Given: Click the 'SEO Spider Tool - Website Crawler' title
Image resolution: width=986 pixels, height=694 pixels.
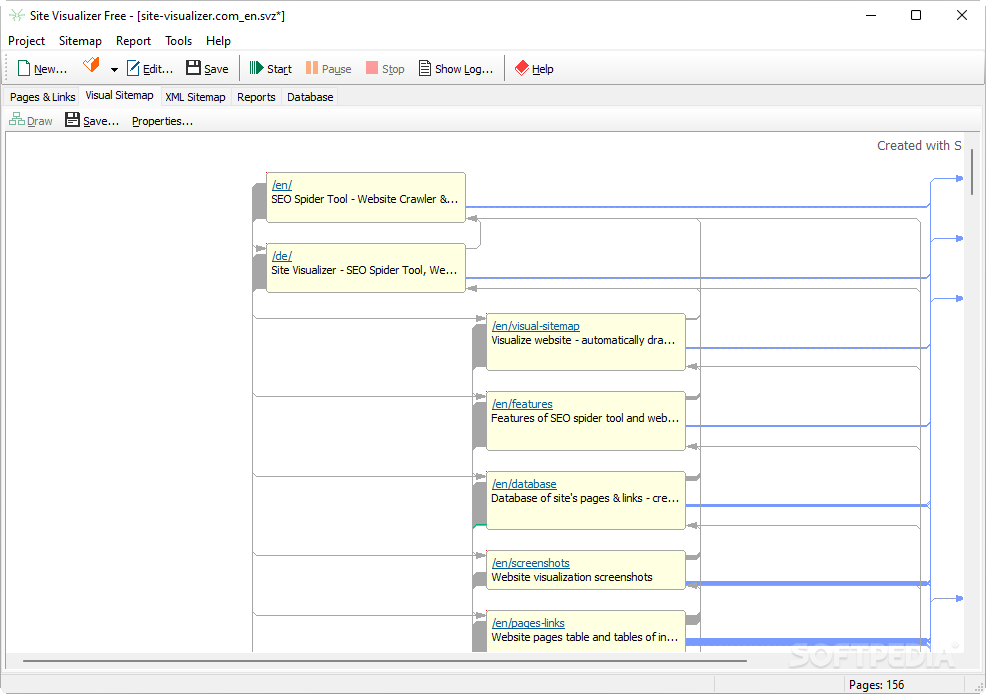Looking at the screenshot, I should 365,199.
